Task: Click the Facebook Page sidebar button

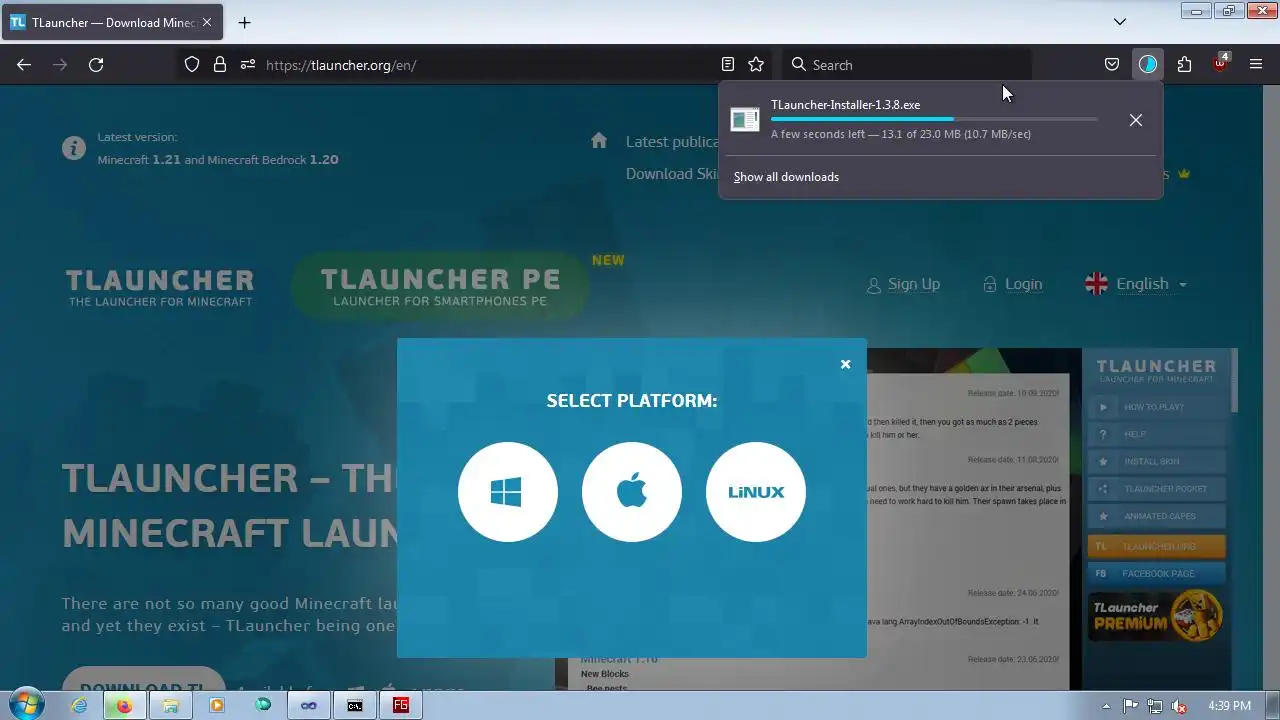Action: [1156, 574]
